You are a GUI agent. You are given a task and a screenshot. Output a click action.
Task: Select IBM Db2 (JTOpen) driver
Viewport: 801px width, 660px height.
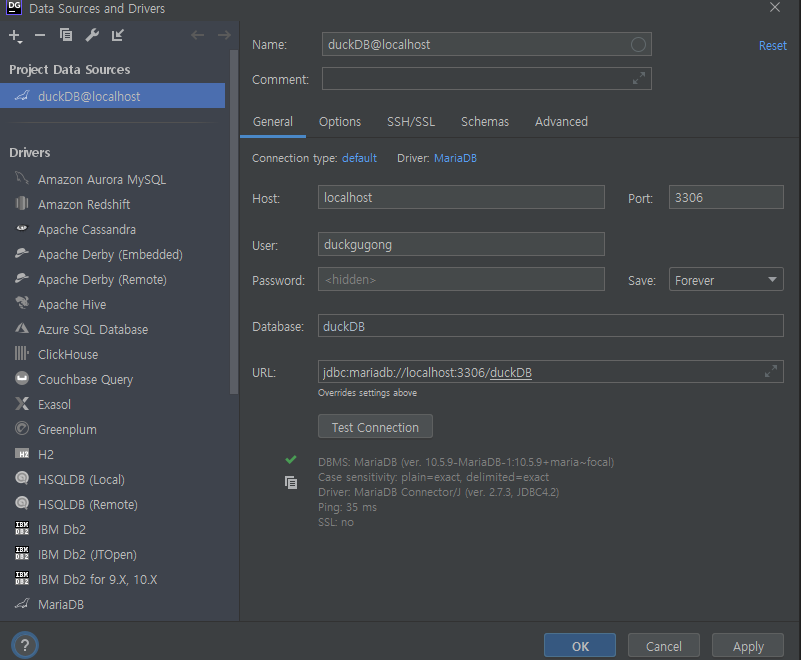114,555
